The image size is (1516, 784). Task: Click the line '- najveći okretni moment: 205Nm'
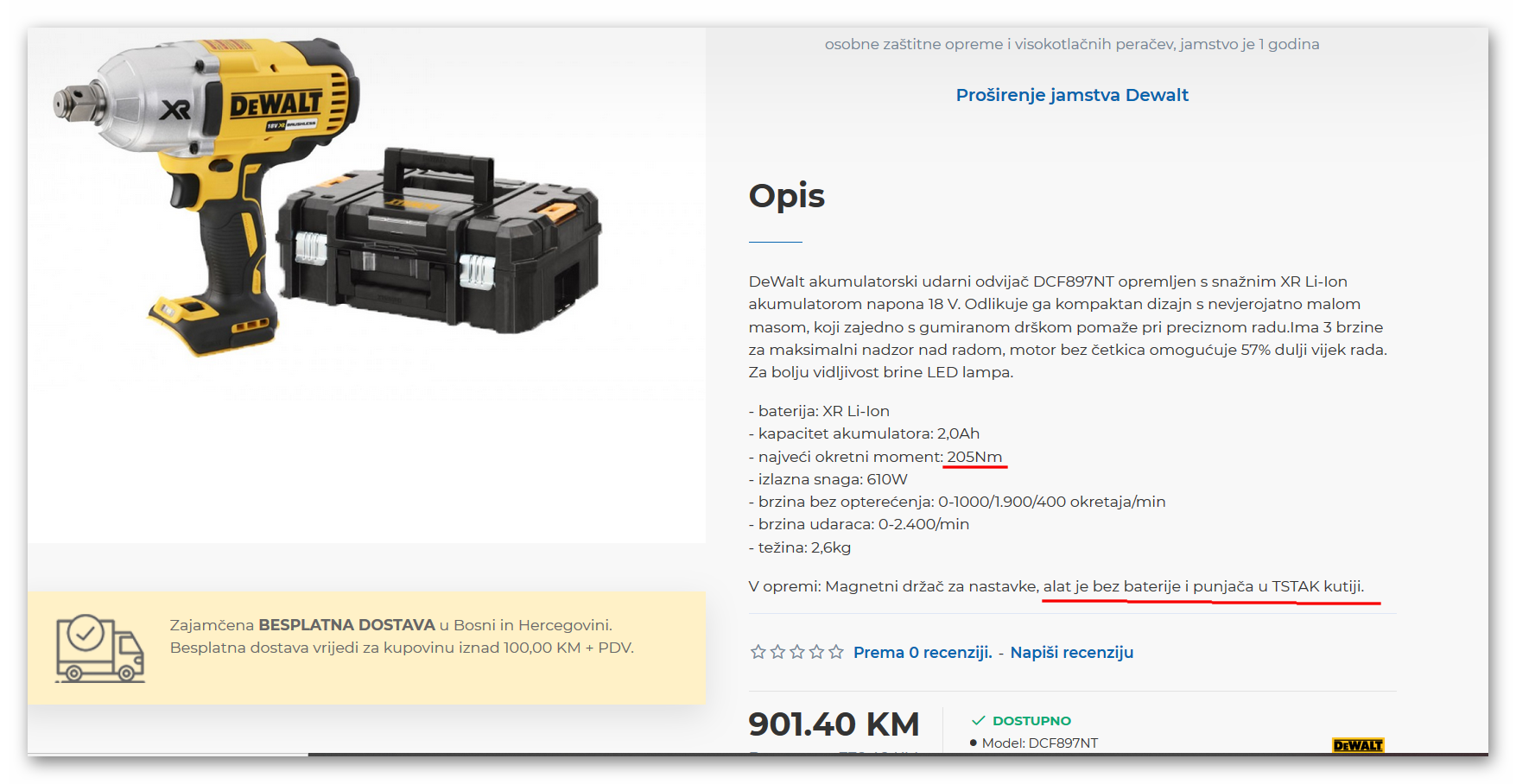point(875,457)
